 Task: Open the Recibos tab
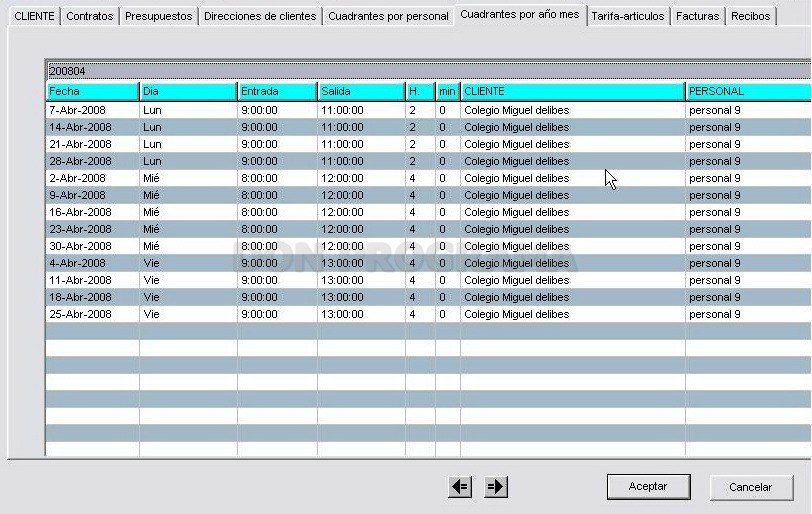coord(750,16)
